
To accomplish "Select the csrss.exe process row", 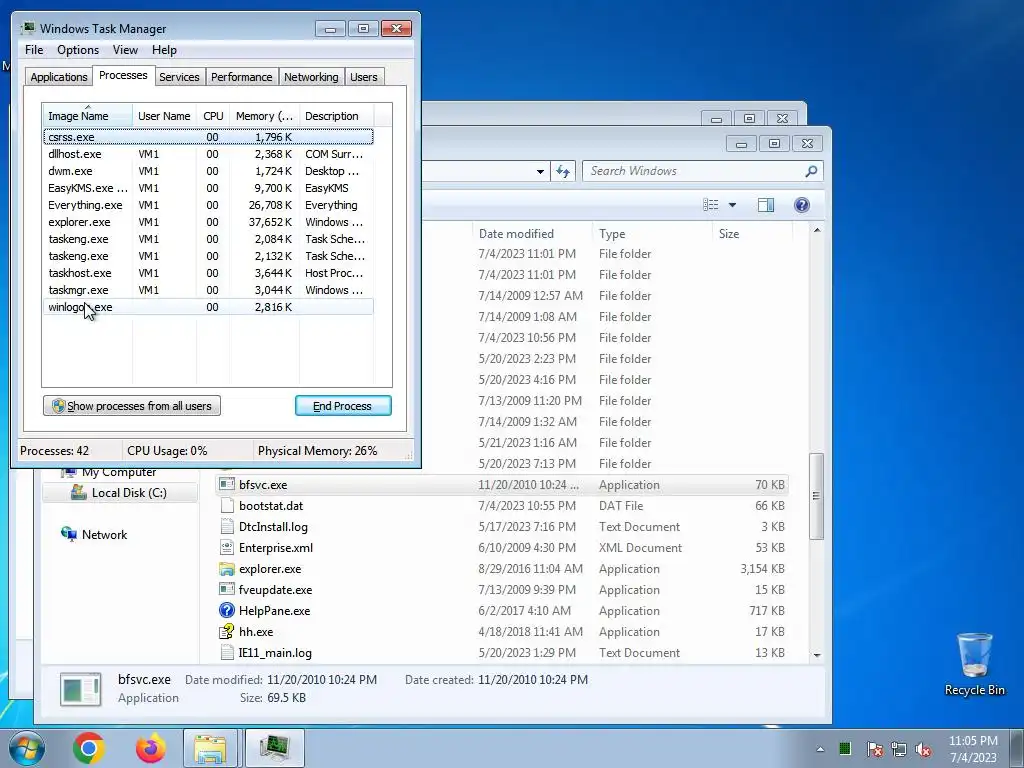I will 208,137.
